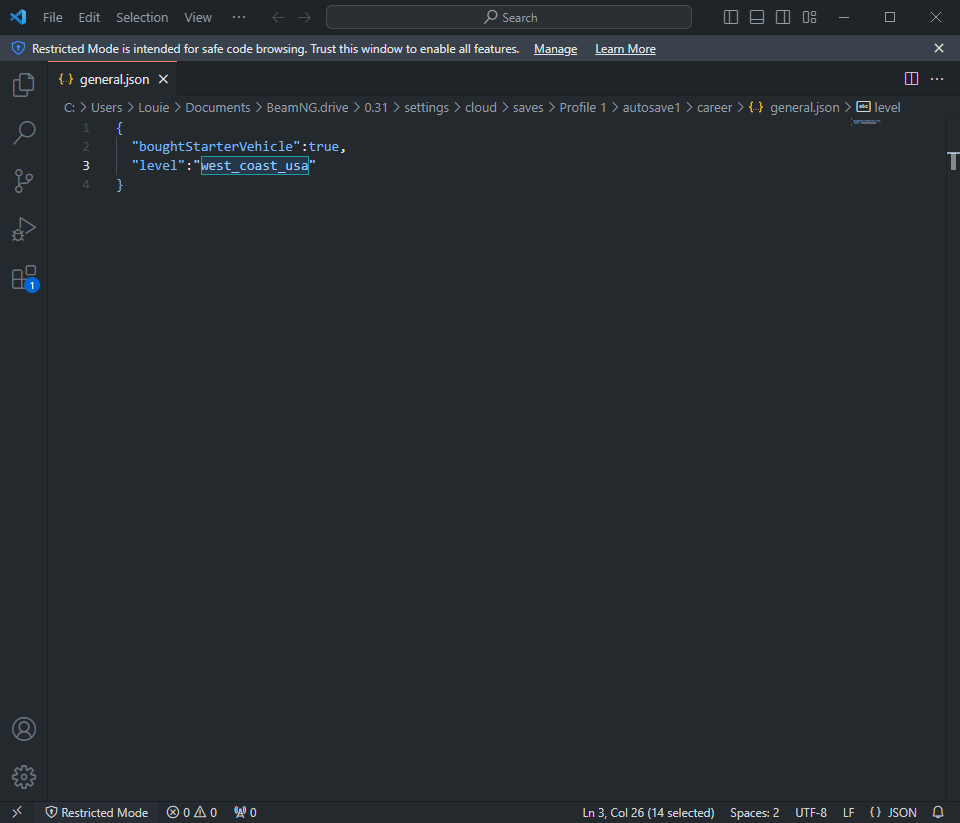Toggle the bottom panel layout icon
The image size is (960, 823).
pos(757,17)
